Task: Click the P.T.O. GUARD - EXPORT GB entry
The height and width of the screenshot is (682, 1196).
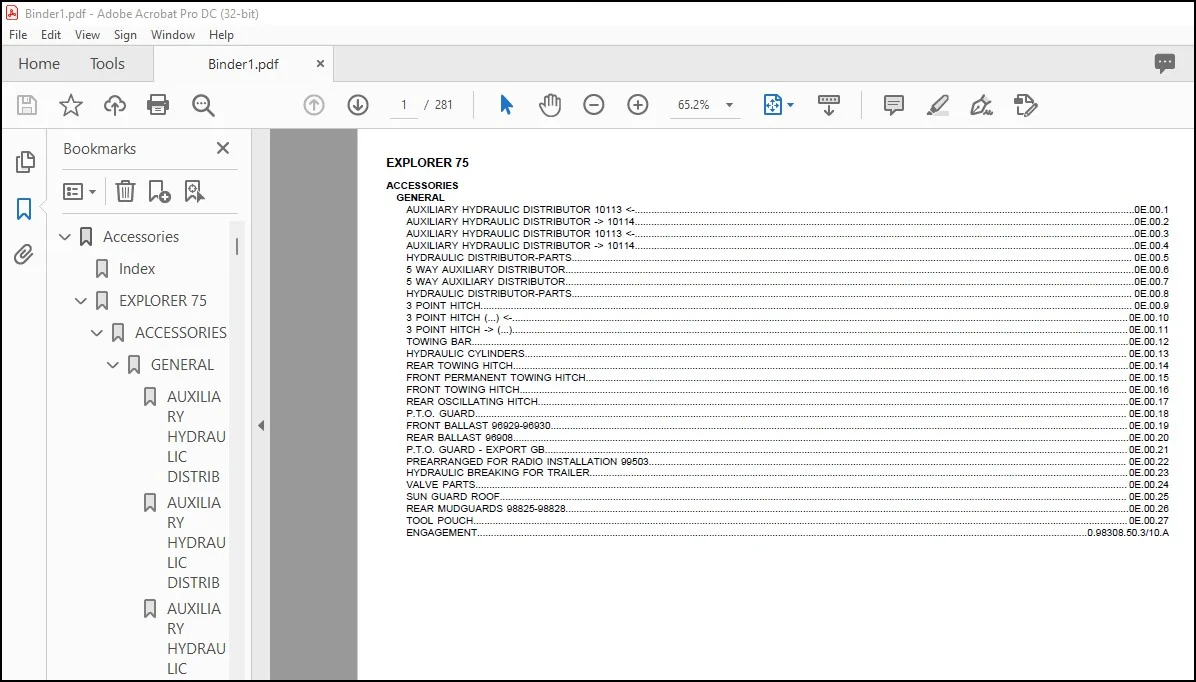Action: 787,450
